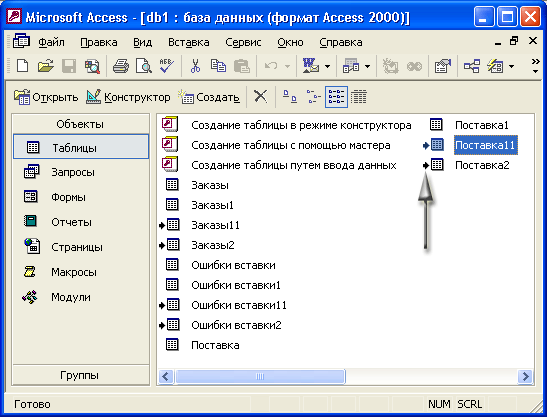Switch to Large Icons view
Viewport: 547px width, 417px height.
click(x=290, y=96)
